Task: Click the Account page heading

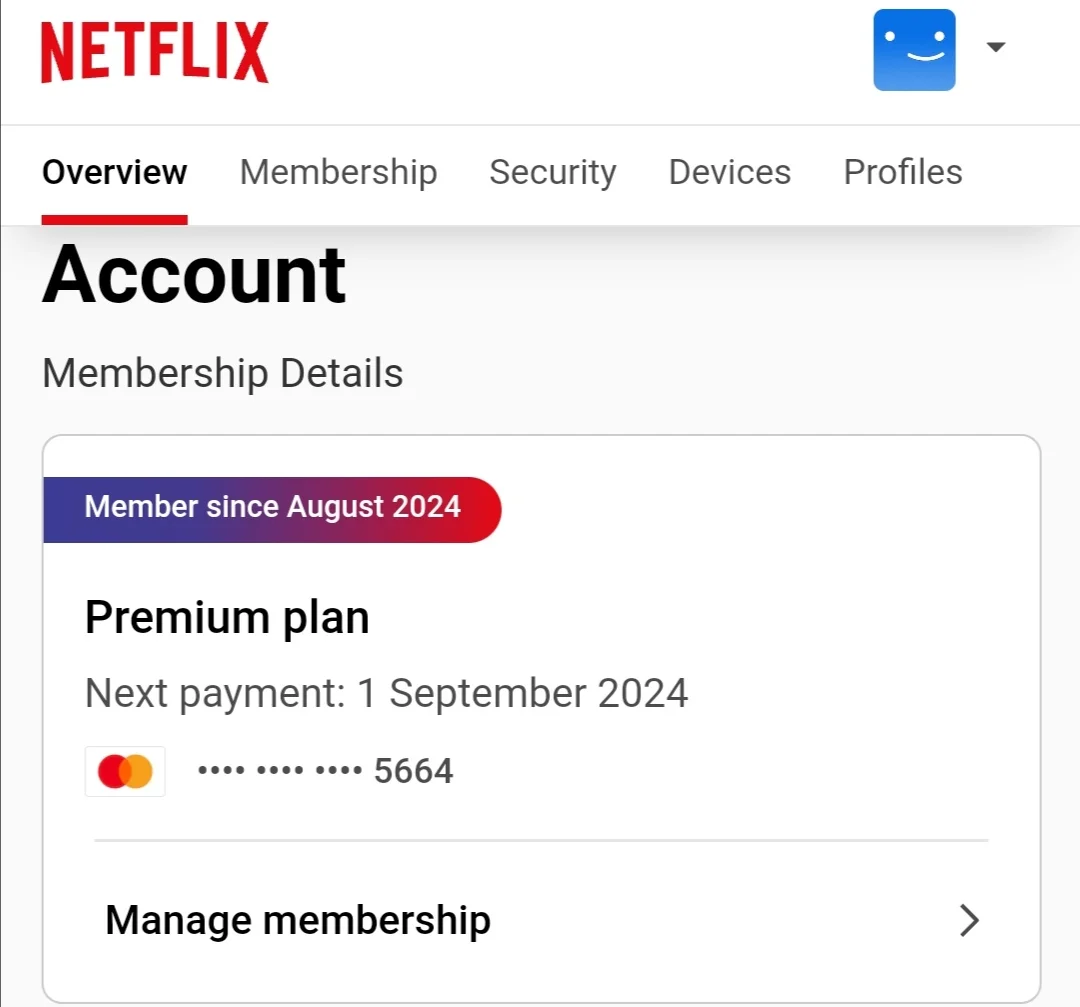Action: pyautogui.click(x=194, y=274)
